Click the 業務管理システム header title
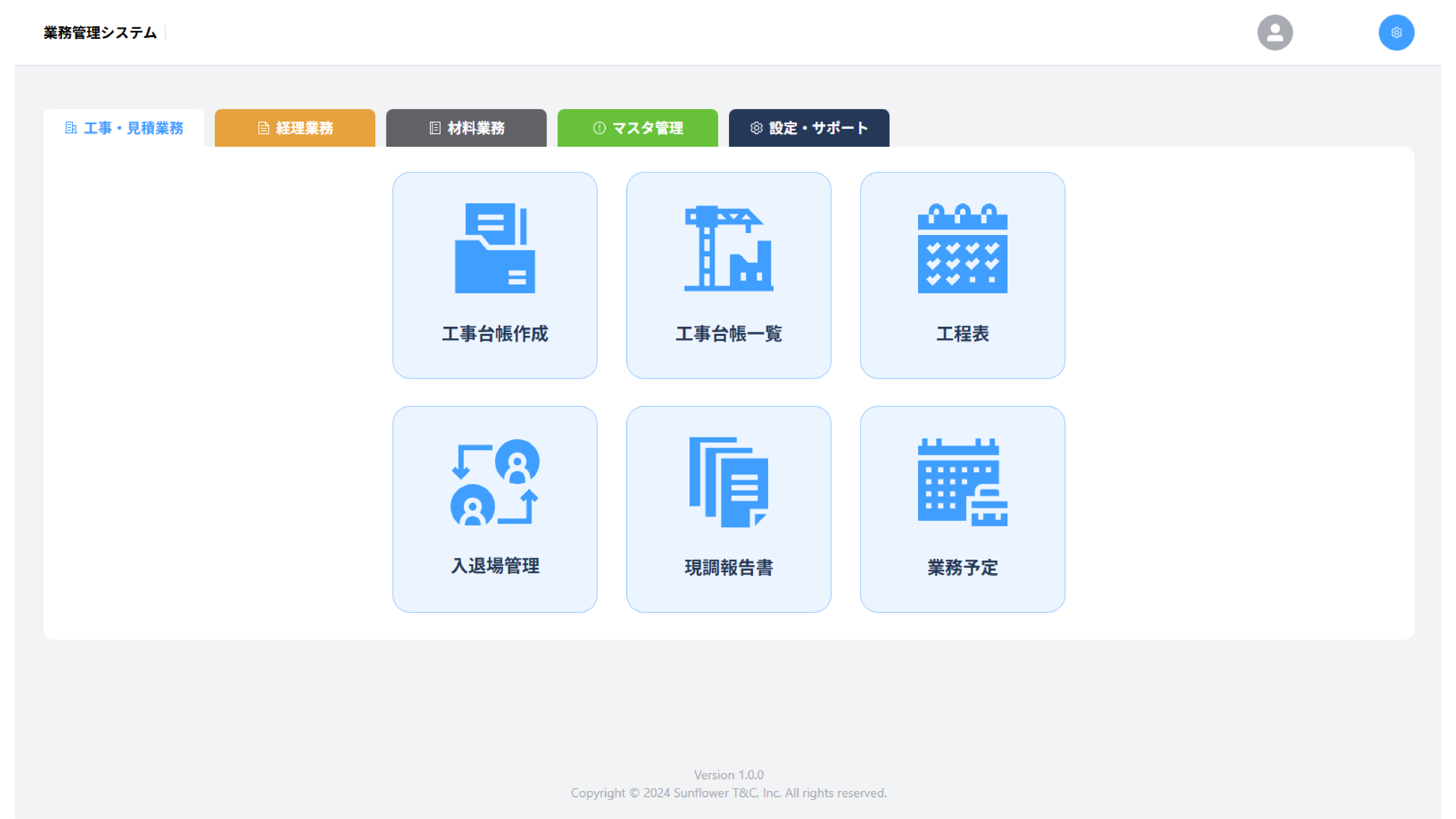The width and height of the screenshot is (1456, 819). pyautogui.click(x=100, y=33)
